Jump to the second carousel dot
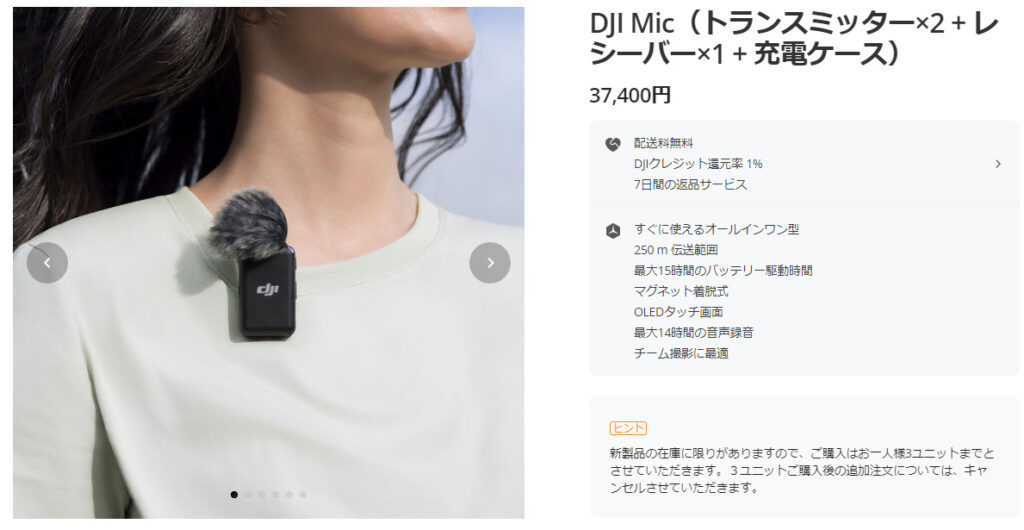 click(248, 495)
